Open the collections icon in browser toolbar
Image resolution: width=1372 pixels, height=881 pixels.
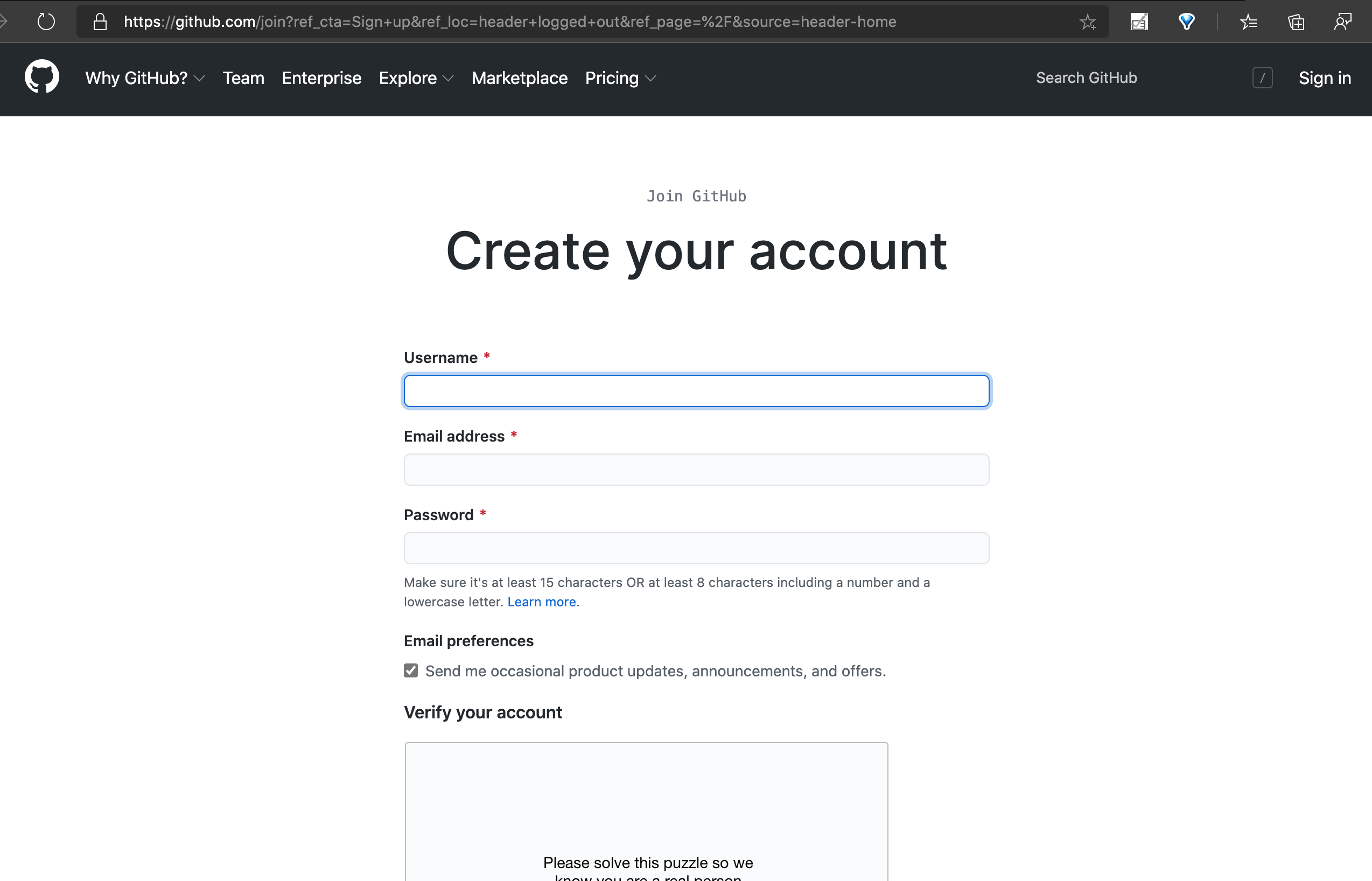coord(1296,22)
